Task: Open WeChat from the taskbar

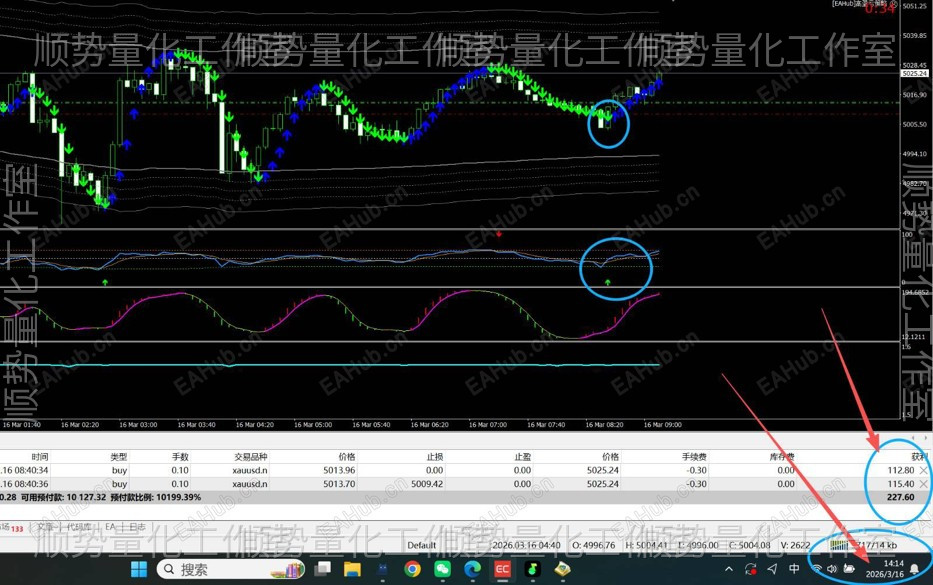Action: tap(442, 570)
